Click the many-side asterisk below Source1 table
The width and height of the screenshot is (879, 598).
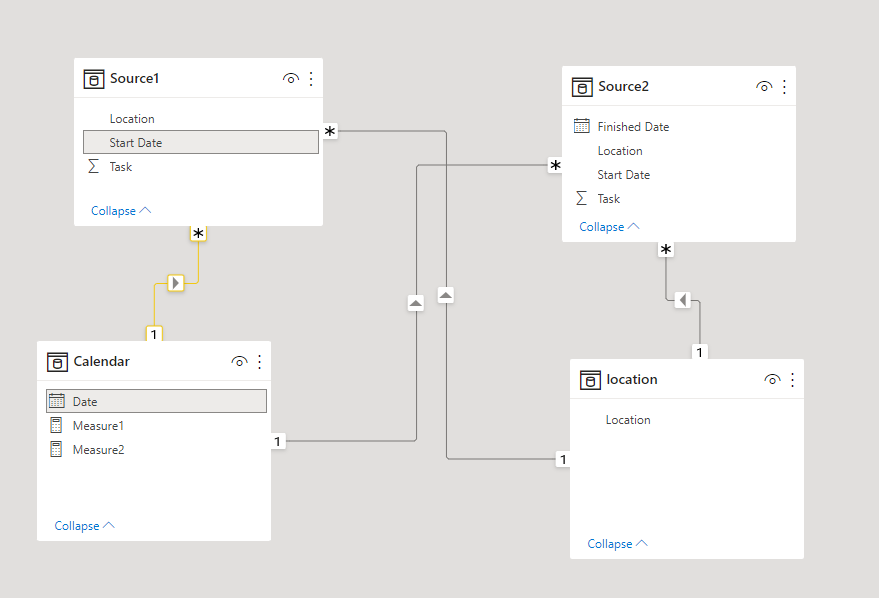(198, 233)
